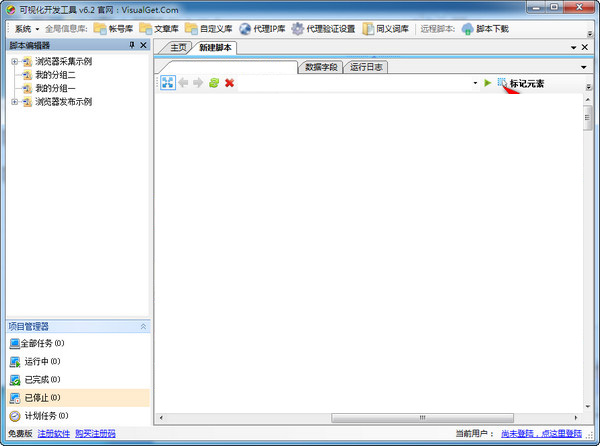Close the 脚本编辑器 panel
The width and height of the screenshot is (600, 446).
pyautogui.click(x=143, y=45)
